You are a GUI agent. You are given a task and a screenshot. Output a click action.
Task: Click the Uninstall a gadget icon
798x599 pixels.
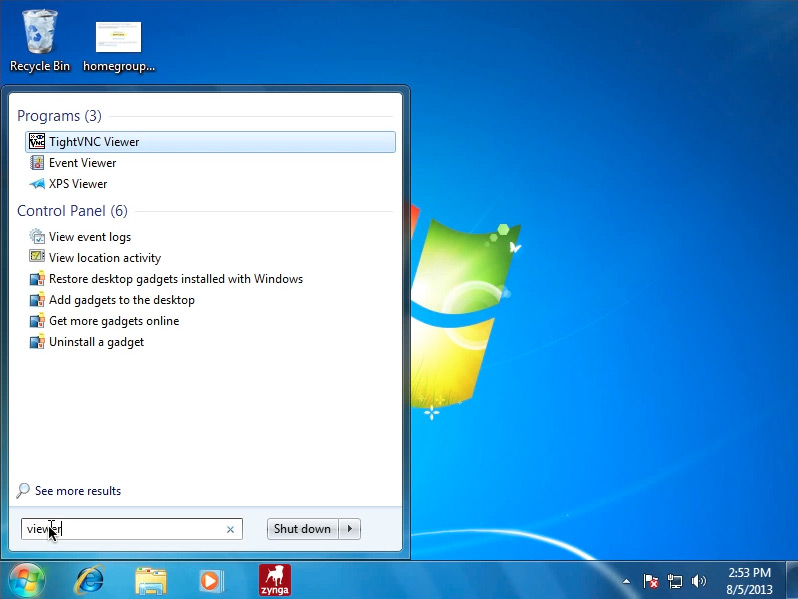point(37,341)
